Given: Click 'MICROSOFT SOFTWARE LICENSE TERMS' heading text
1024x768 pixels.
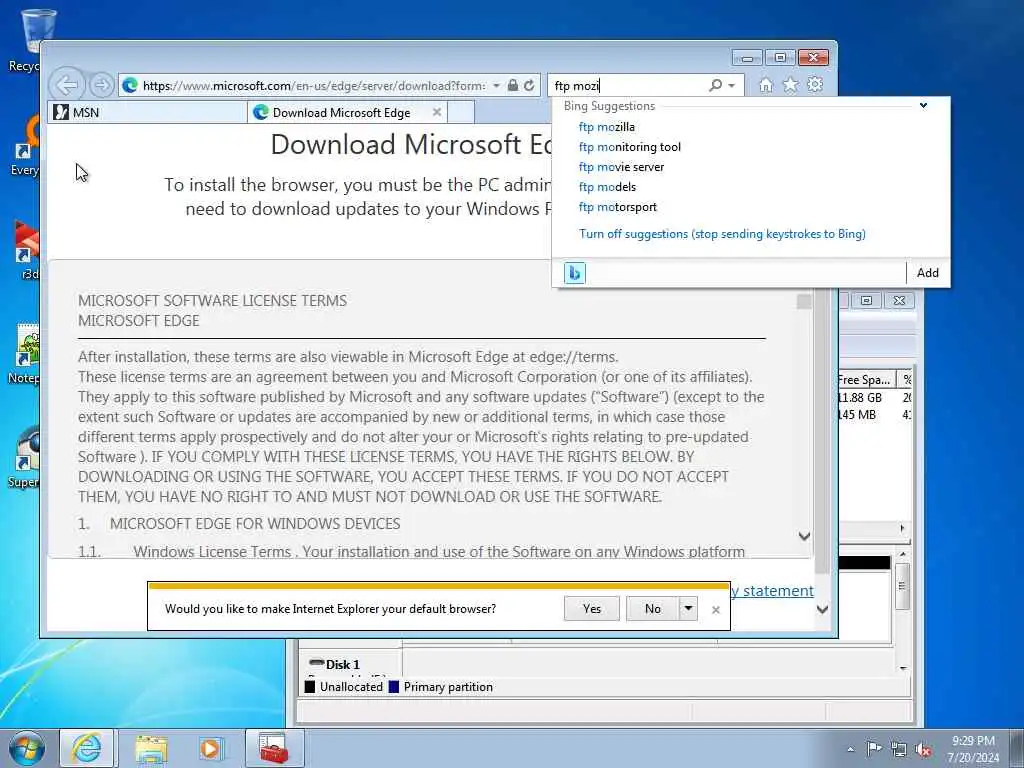Looking at the screenshot, I should click(212, 300).
